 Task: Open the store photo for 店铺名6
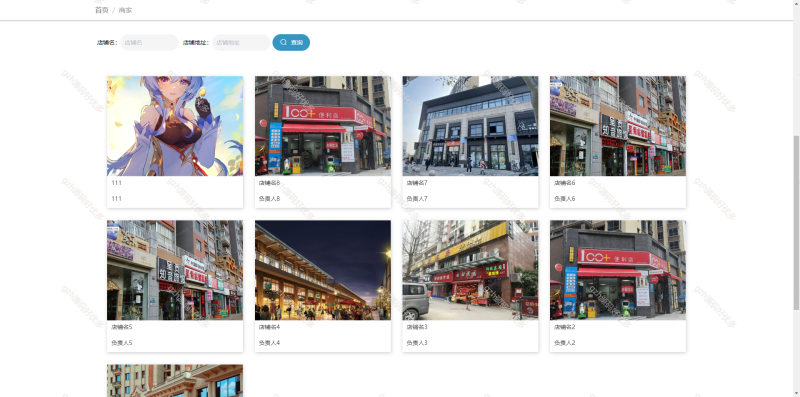pyautogui.click(x=618, y=126)
